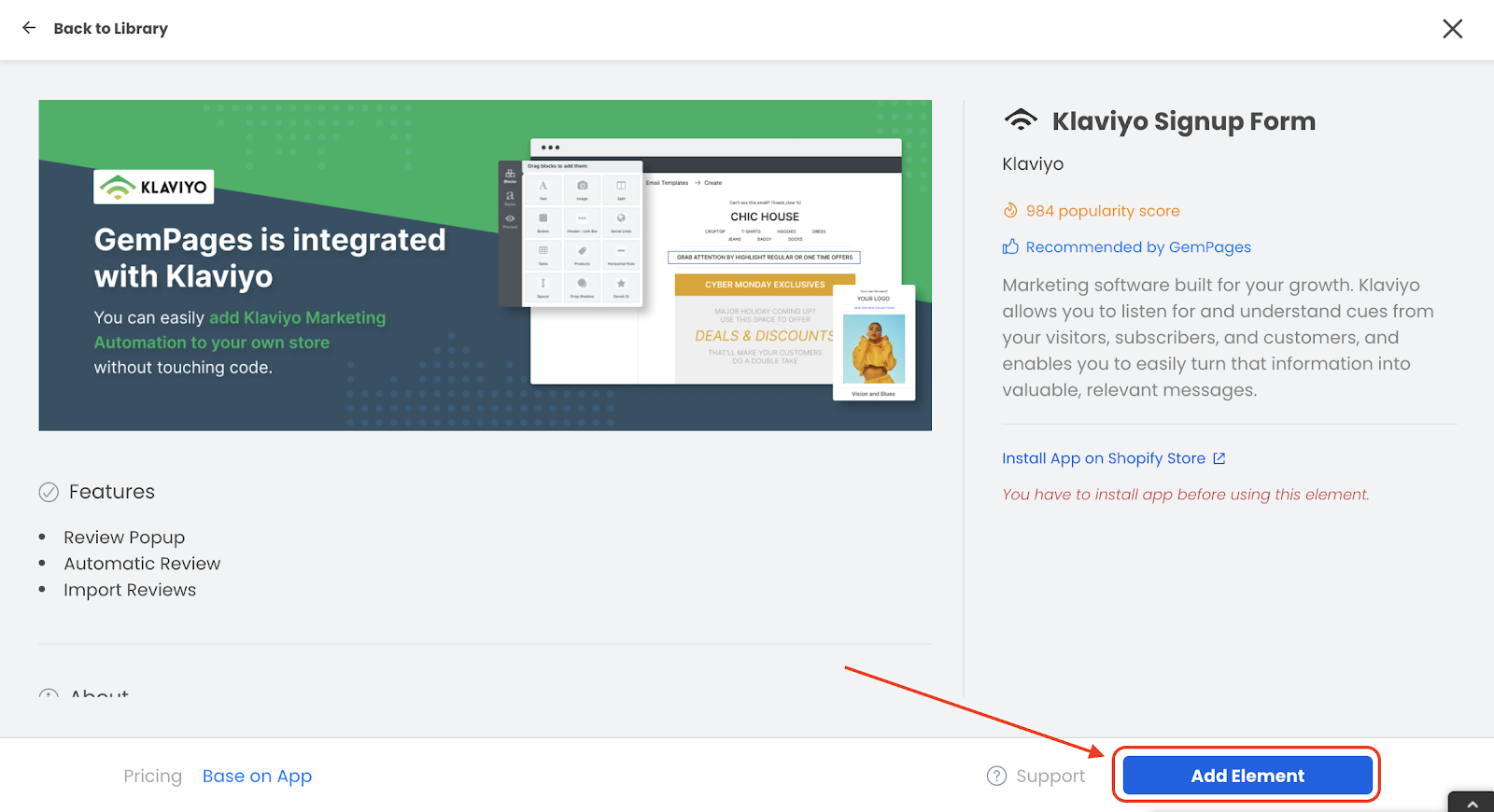The width and height of the screenshot is (1494, 812).
Task: Click the Add Element button
Action: (1247, 776)
